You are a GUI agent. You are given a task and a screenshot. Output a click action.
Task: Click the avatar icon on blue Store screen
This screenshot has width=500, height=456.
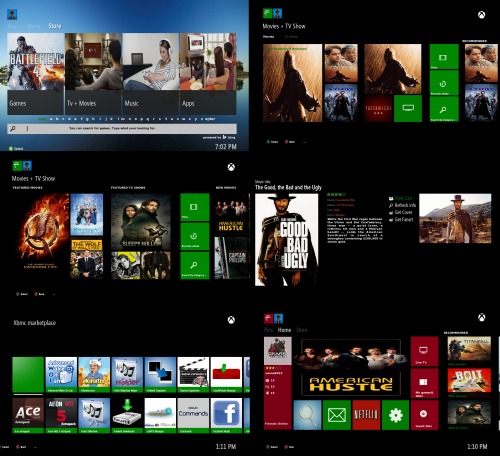12,14
